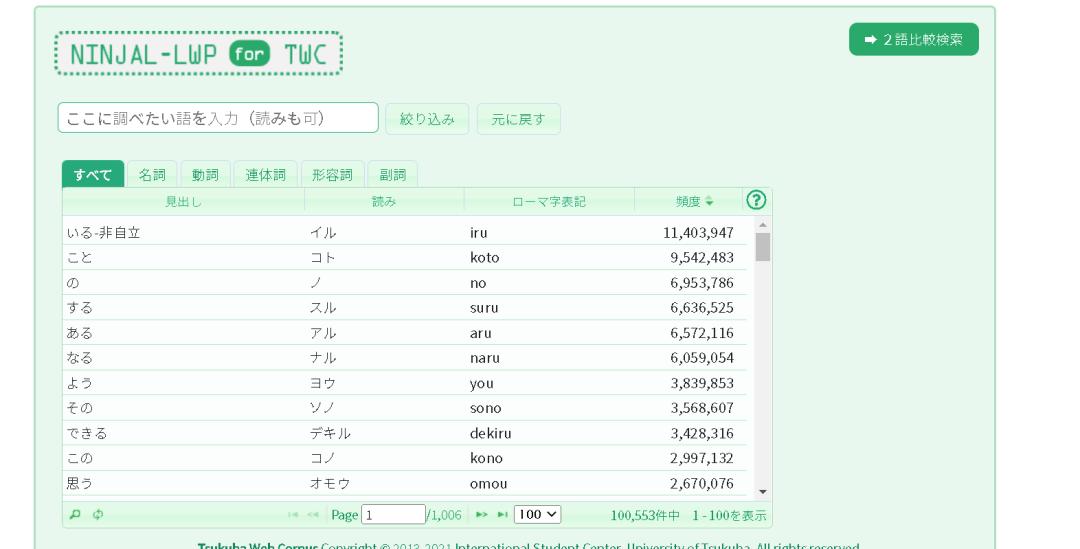This screenshot has height=549, width=1080.
Task: Select the よう headword
Action: 79,383
